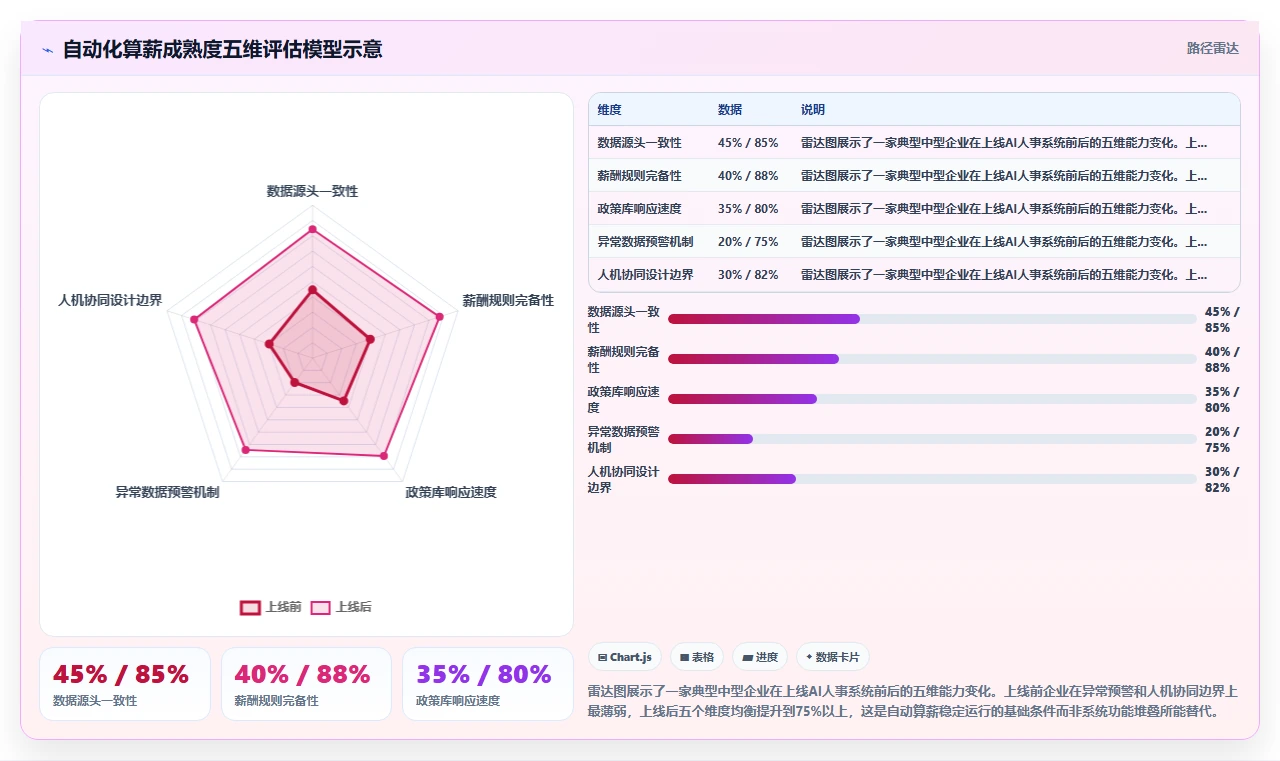Toggle the 上线后 legend item
This screenshot has width=1280, height=761.
[341, 607]
